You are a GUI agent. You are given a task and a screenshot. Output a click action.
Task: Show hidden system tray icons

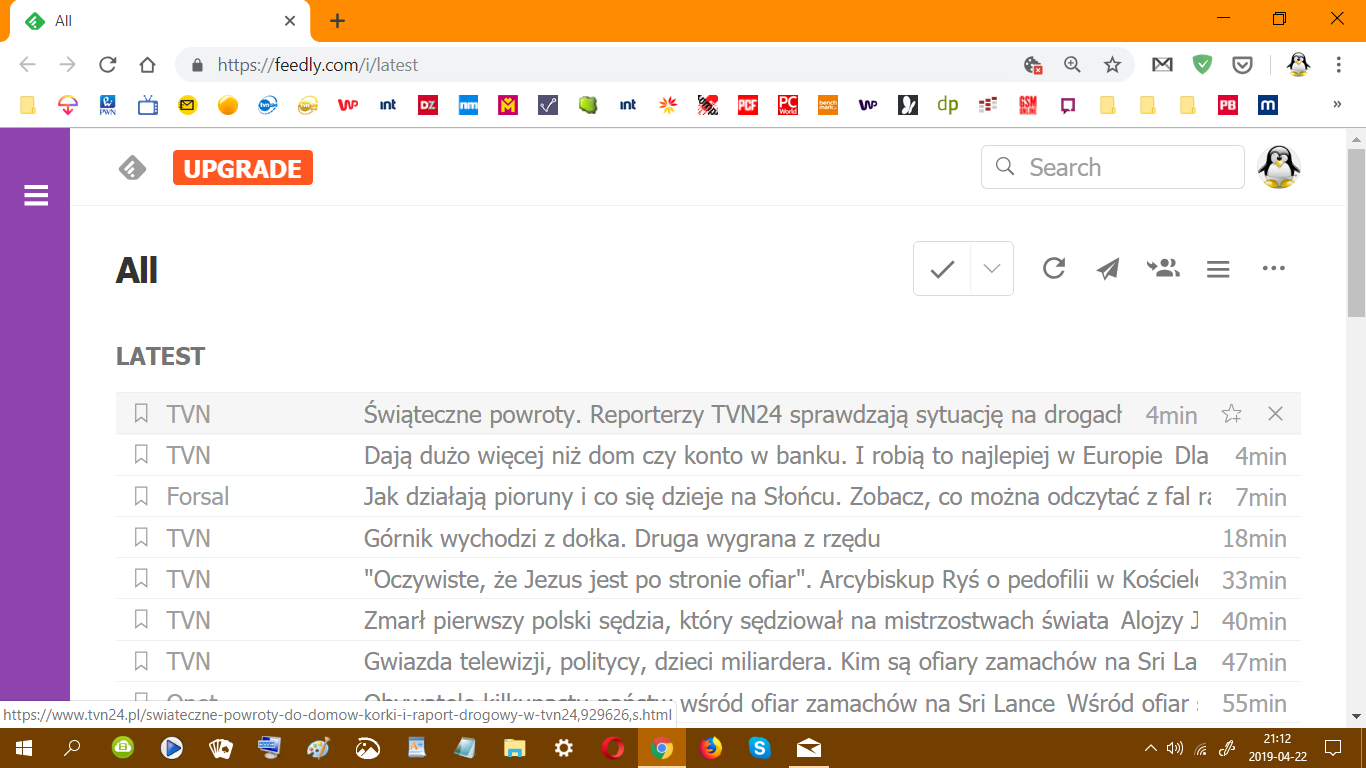pos(1150,748)
